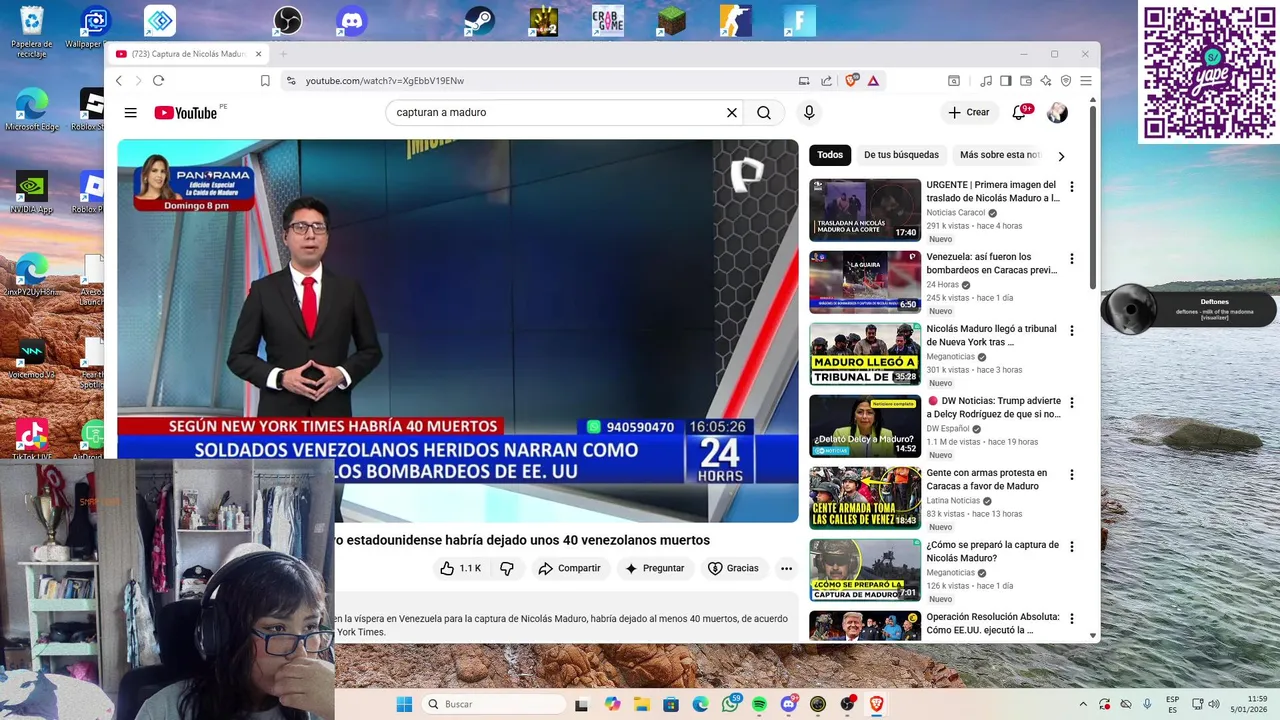Open the OBS Studio desktop shortcut
The width and height of the screenshot is (1280, 720).
click(288, 20)
